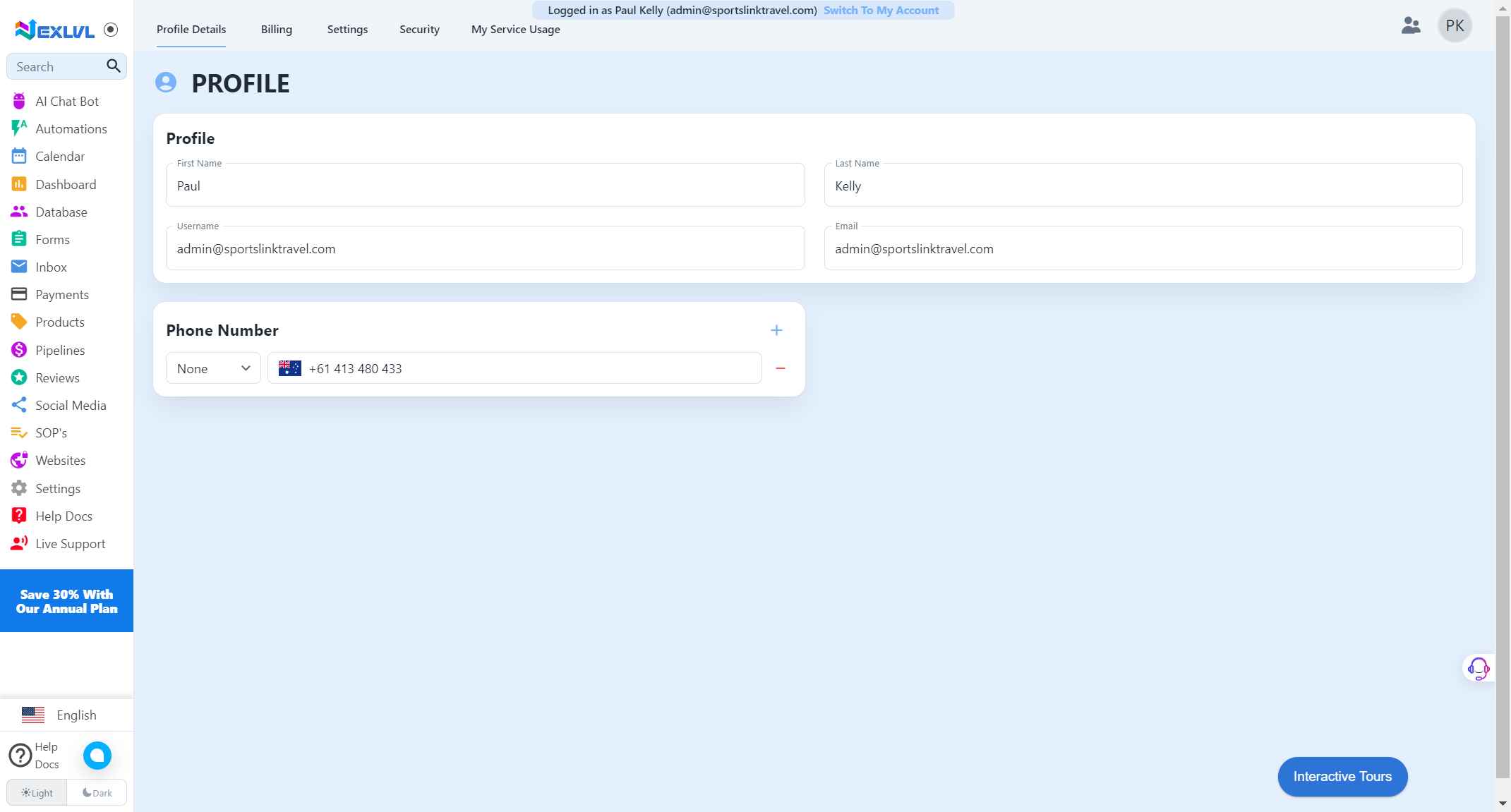Image resolution: width=1511 pixels, height=812 pixels.
Task: Switch to Light theme mode
Action: tap(37, 793)
